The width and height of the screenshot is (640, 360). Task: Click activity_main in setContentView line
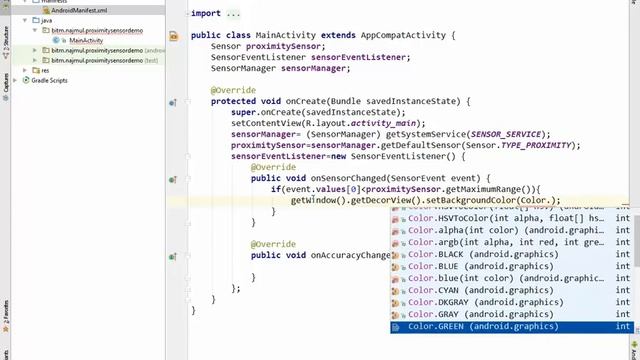[383, 123]
